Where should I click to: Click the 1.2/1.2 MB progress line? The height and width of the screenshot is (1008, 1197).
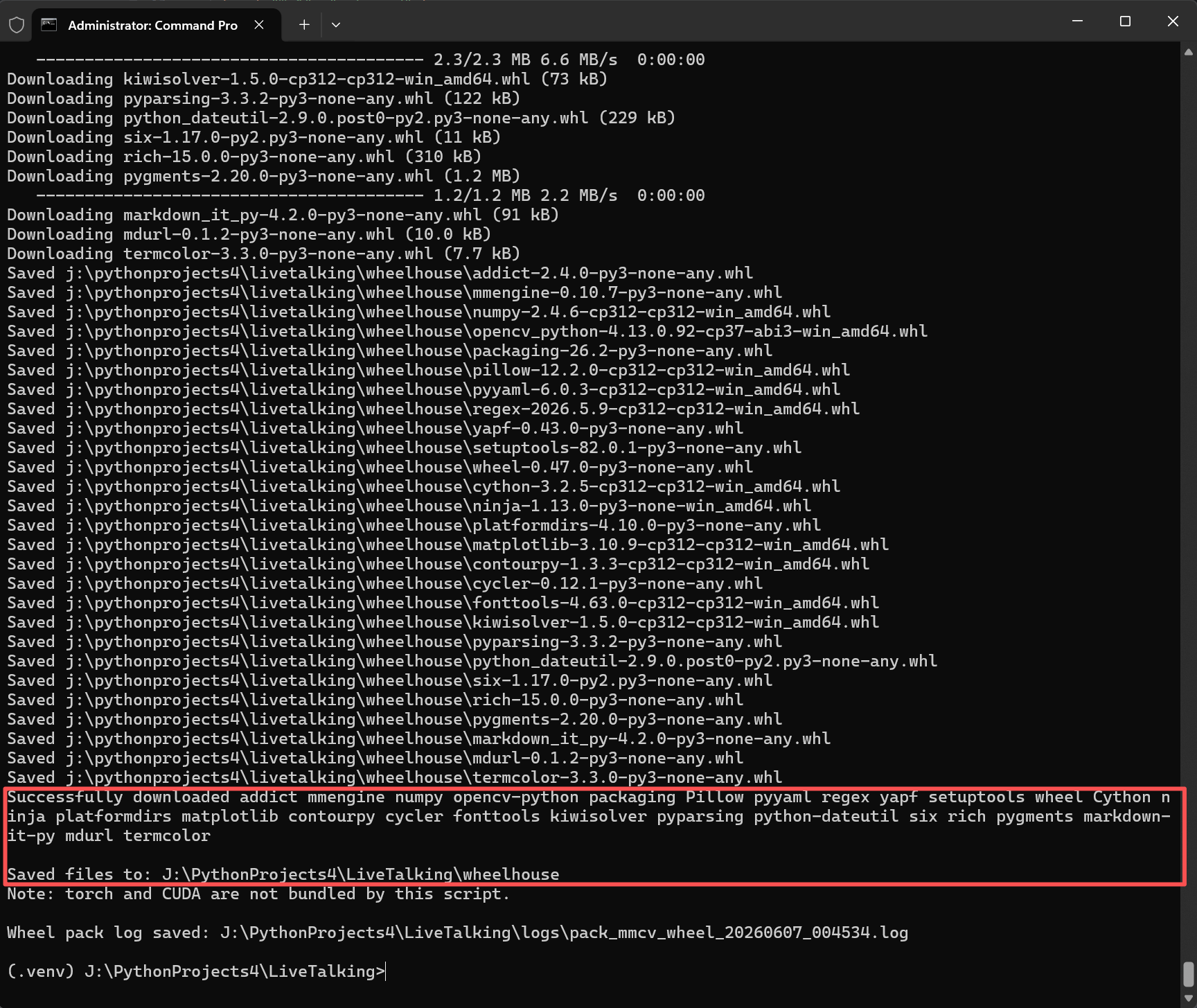370,195
